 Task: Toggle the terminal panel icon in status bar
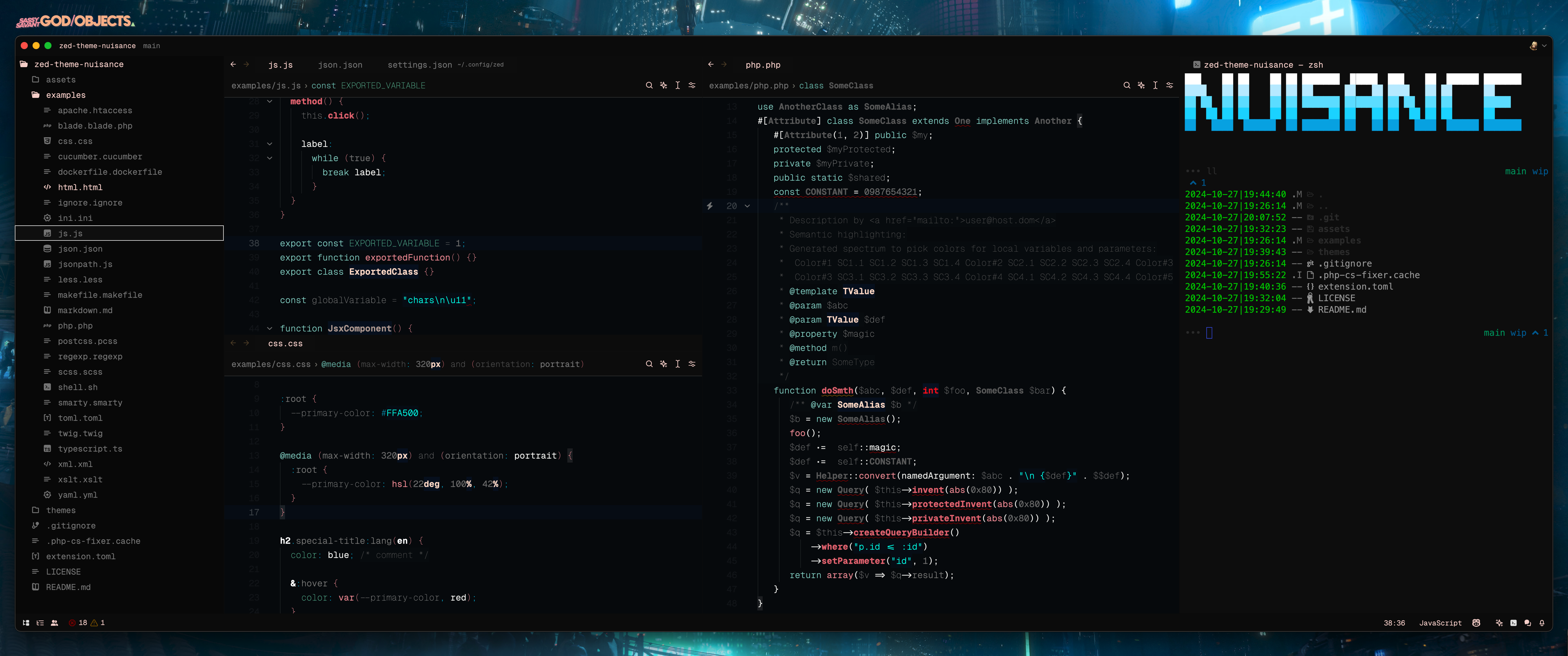1513,623
